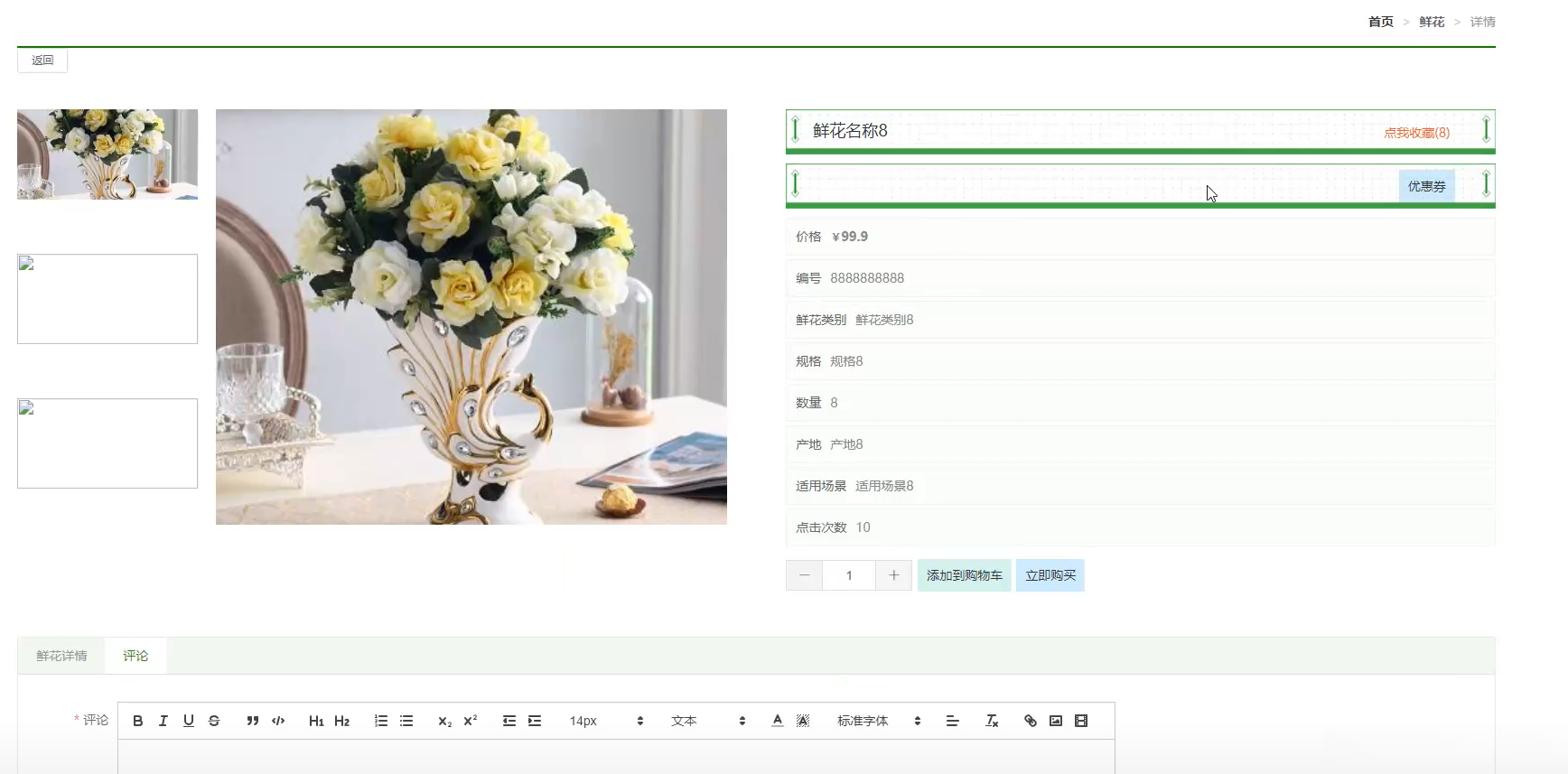Toggle underline formatting in comment editor
Image resolution: width=1568 pixels, height=774 pixels.
tap(188, 721)
